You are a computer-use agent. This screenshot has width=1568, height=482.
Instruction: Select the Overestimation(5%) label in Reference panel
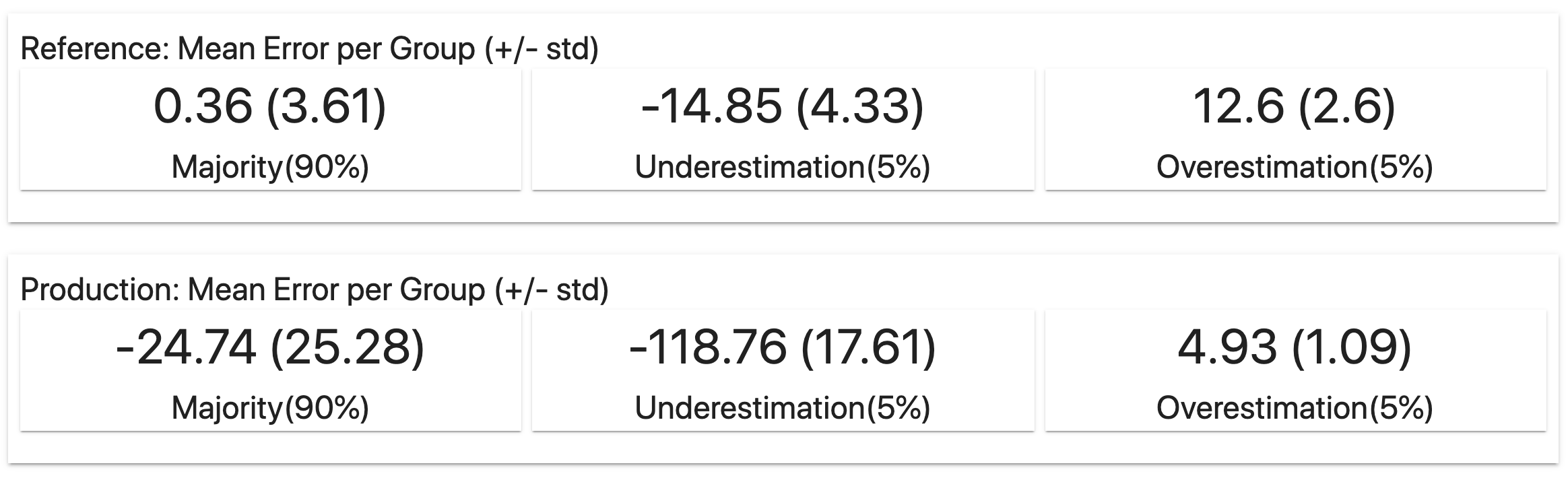tap(1295, 167)
